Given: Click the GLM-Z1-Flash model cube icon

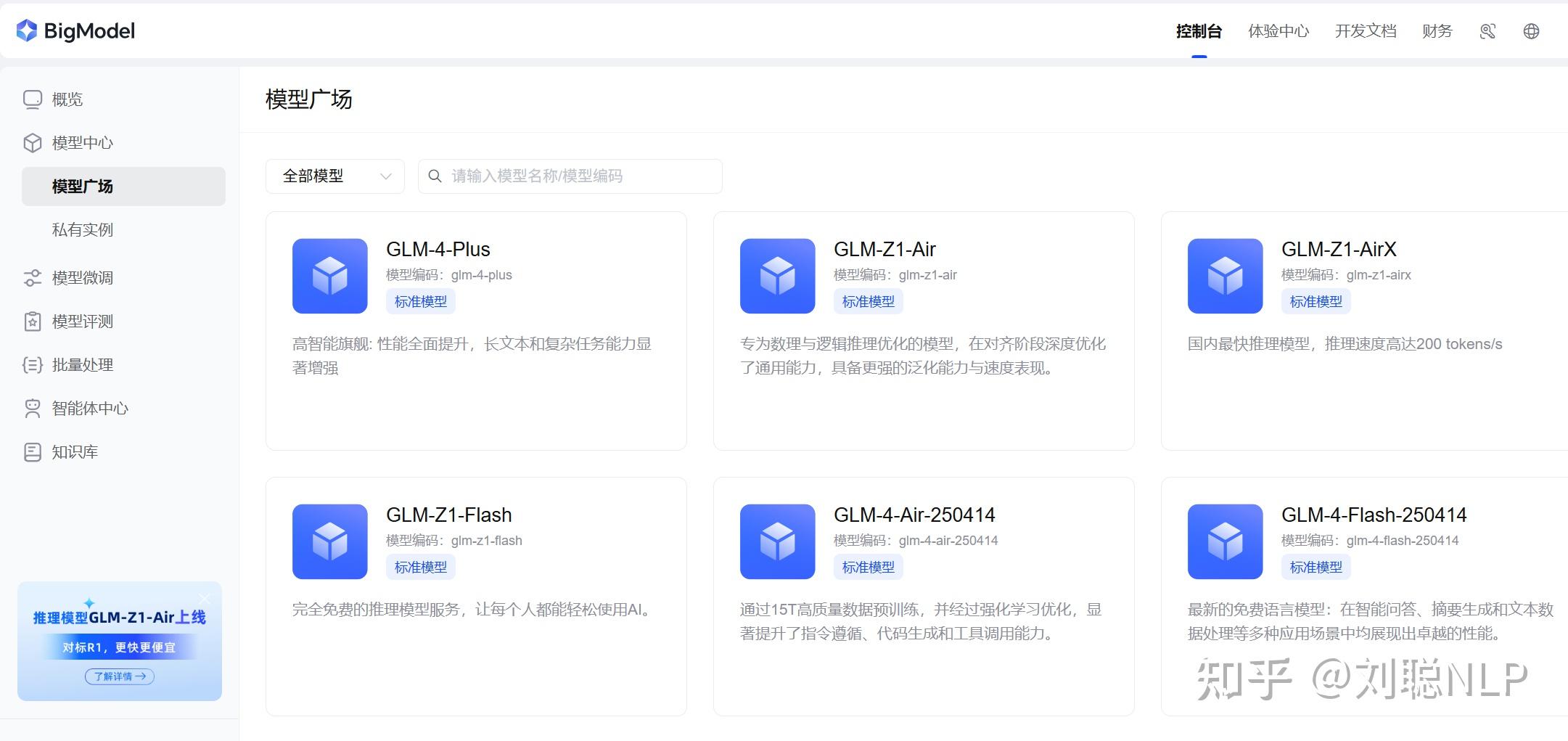Looking at the screenshot, I should 330,541.
